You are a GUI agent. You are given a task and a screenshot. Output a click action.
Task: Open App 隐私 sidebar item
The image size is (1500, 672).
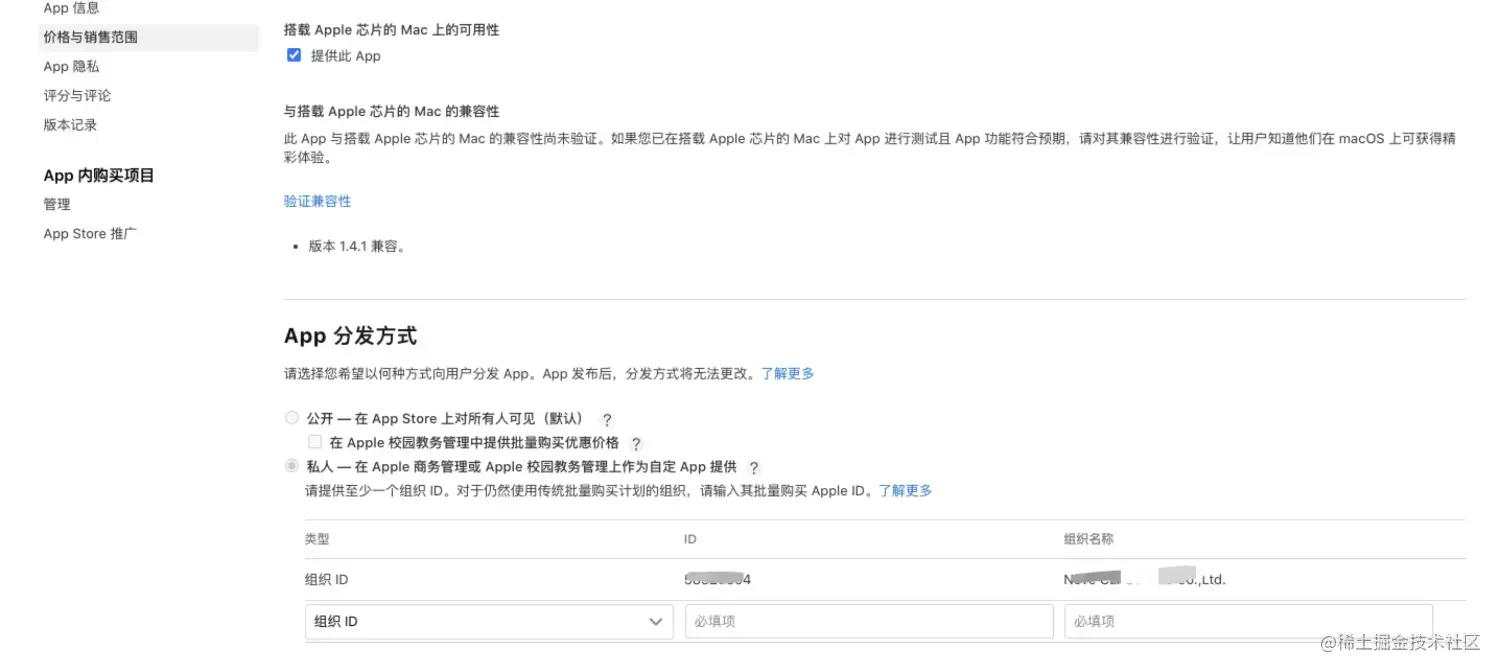coord(71,66)
